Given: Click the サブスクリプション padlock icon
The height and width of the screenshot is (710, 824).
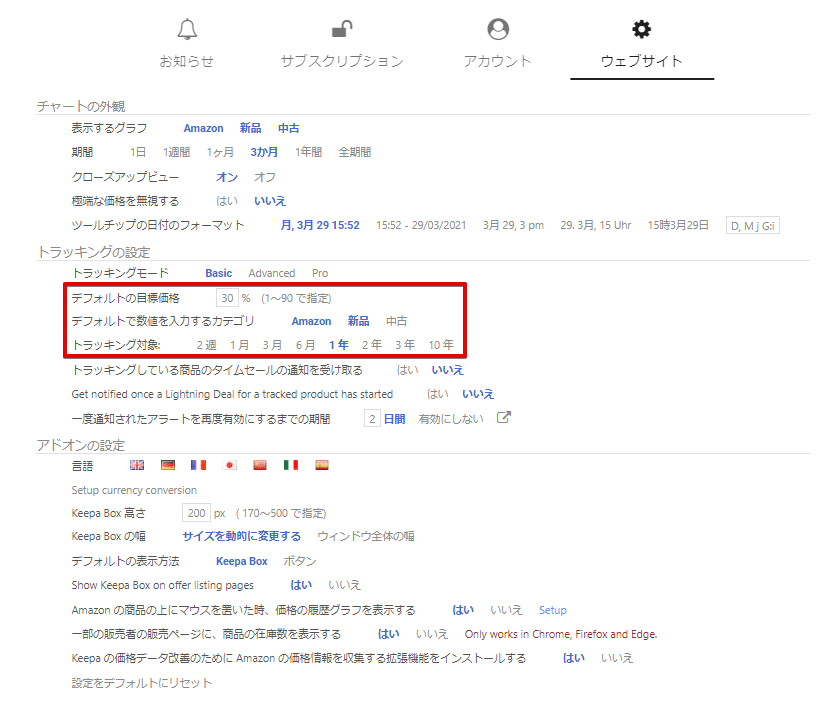Looking at the screenshot, I should pyautogui.click(x=343, y=29).
